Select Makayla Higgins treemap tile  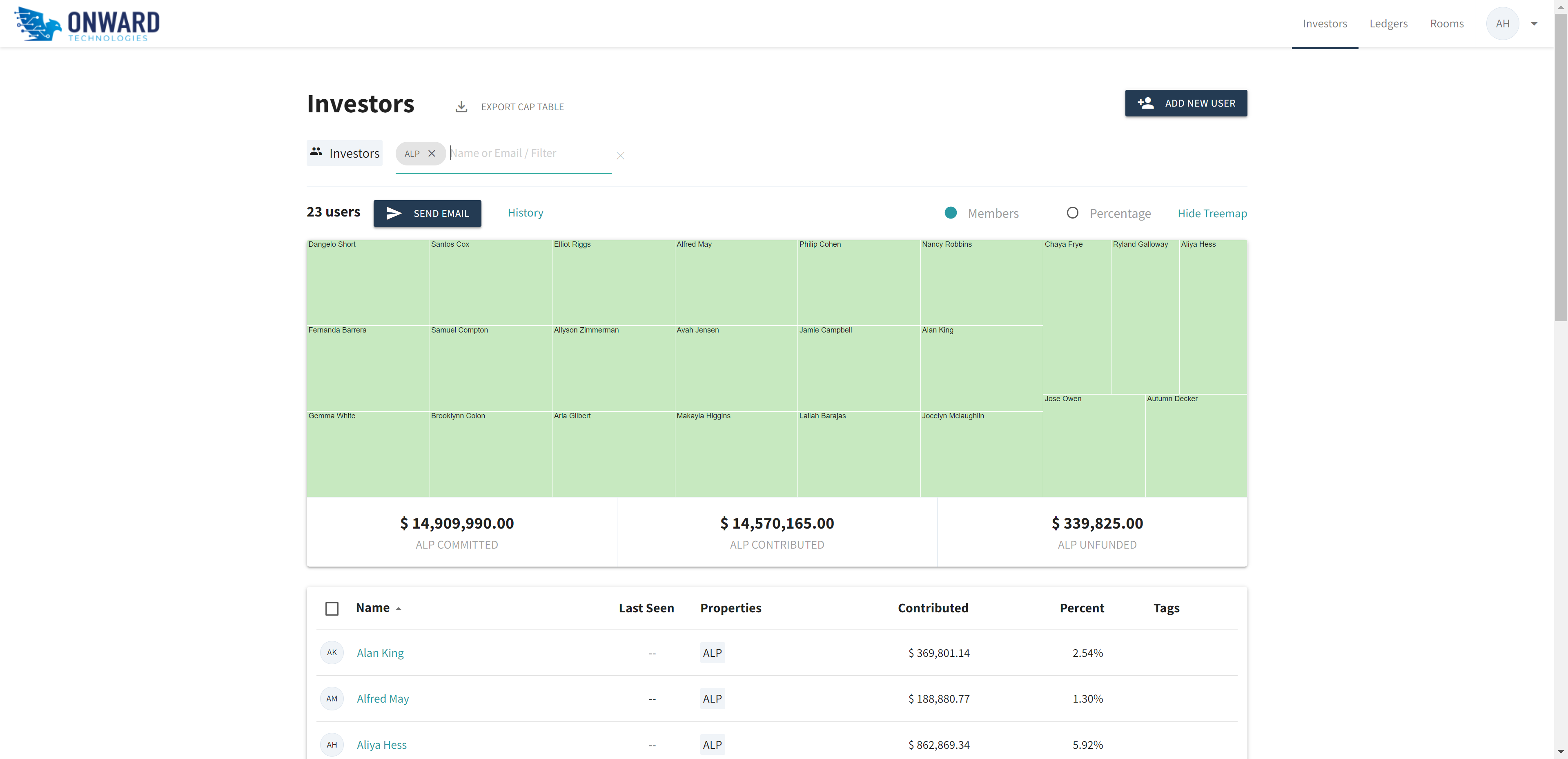pyautogui.click(x=736, y=454)
